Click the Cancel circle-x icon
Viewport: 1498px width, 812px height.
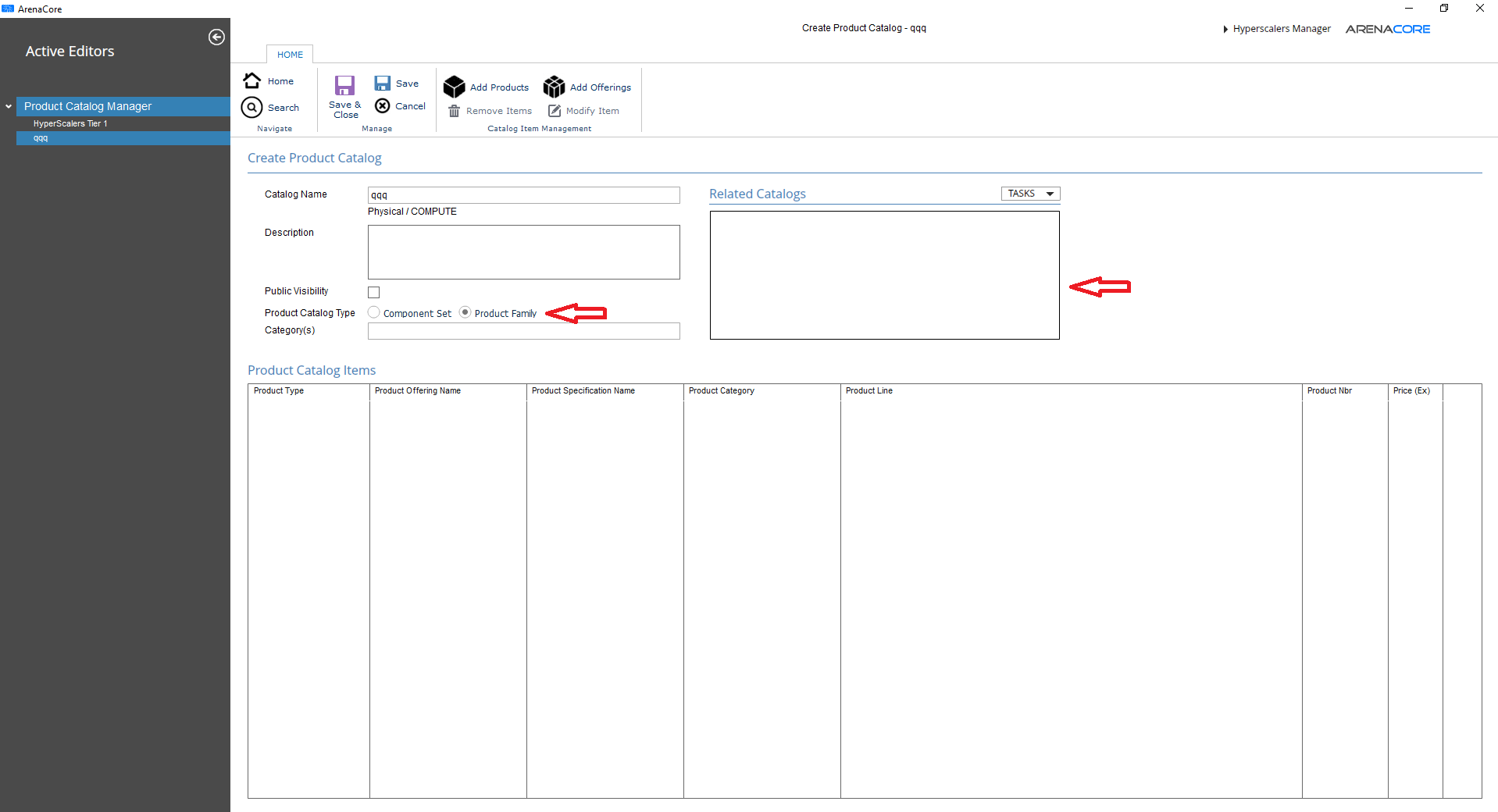tap(382, 105)
